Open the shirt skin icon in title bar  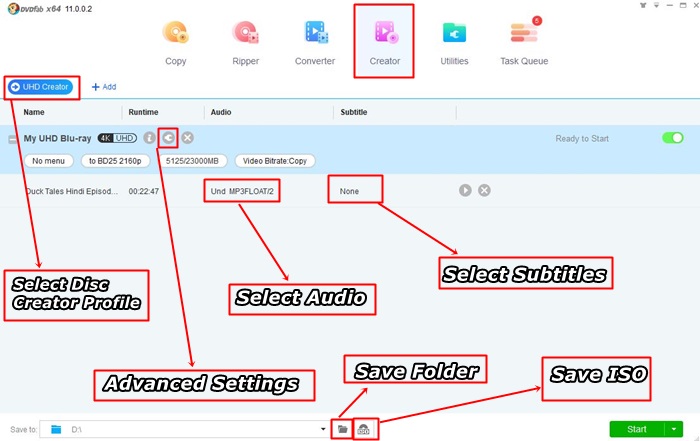[x=643, y=5]
